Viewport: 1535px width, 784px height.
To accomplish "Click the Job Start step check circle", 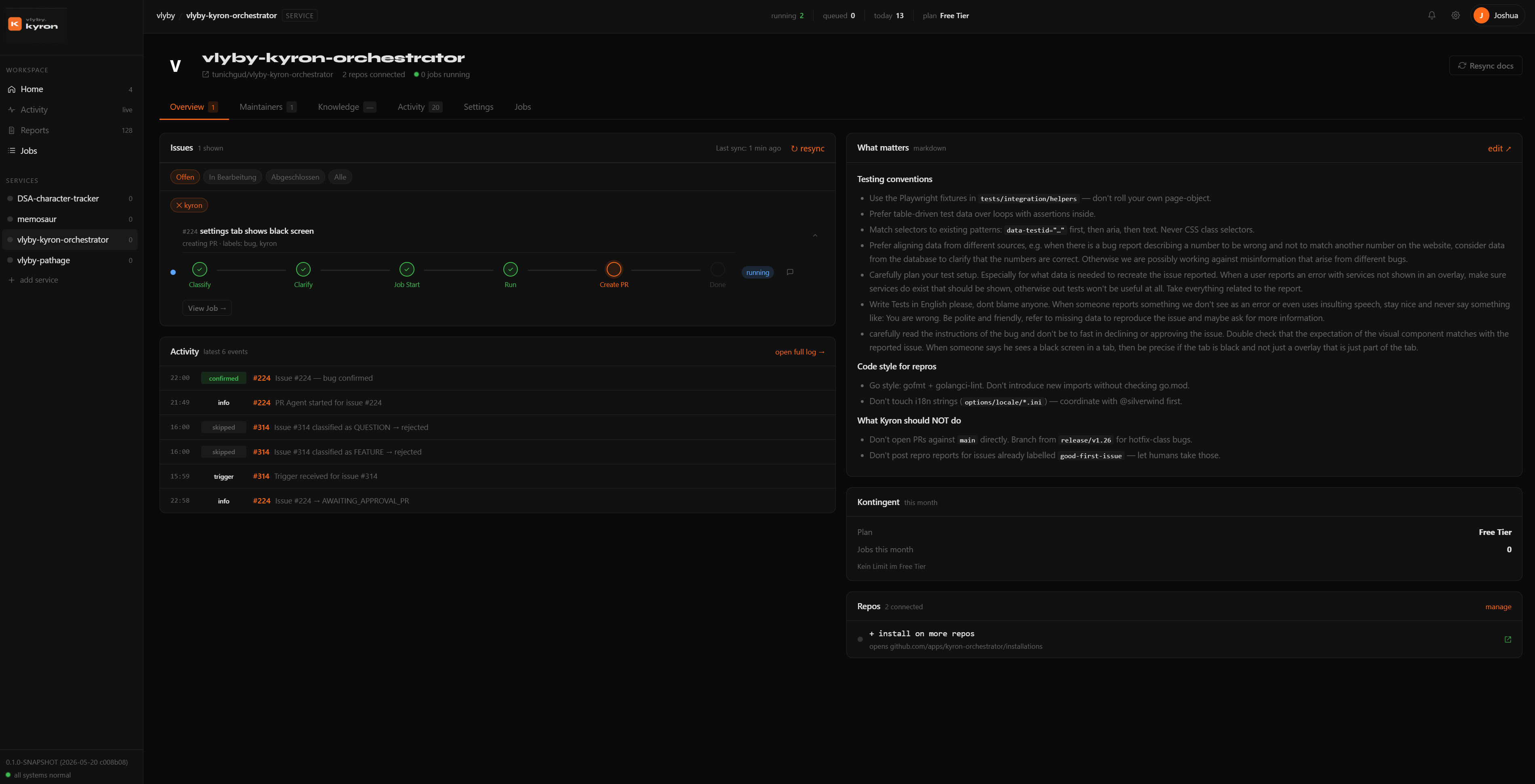I will click(x=407, y=269).
